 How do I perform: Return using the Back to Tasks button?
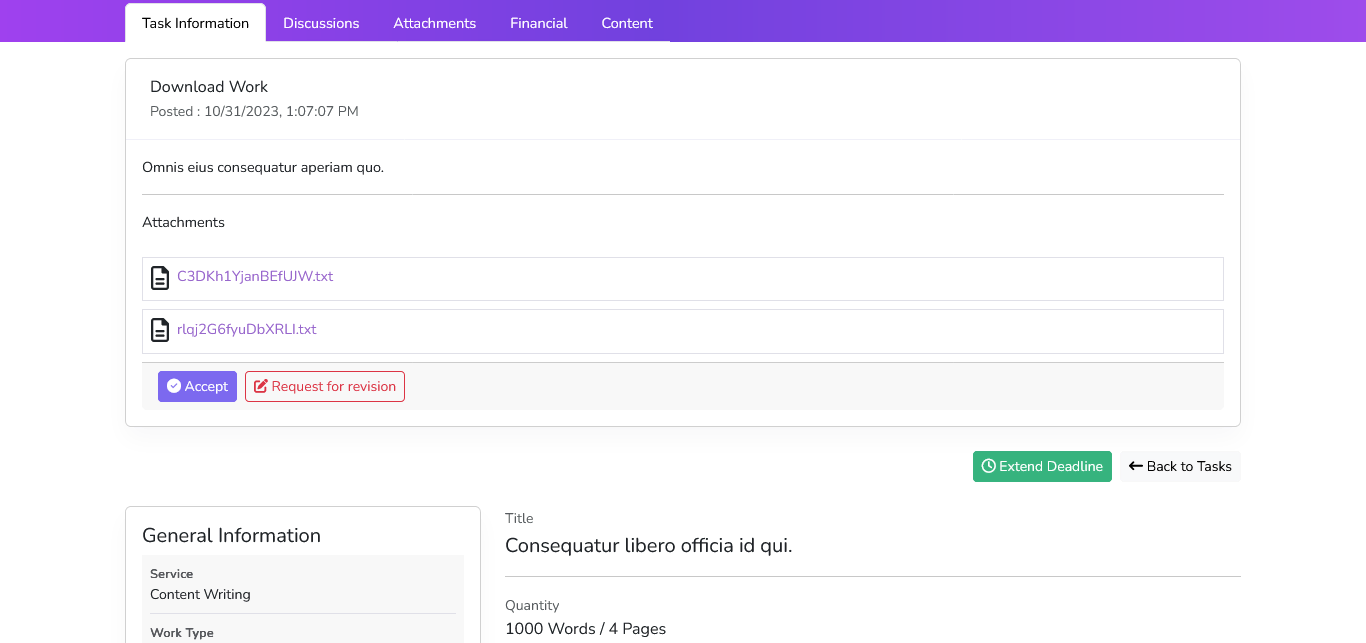tap(1180, 466)
